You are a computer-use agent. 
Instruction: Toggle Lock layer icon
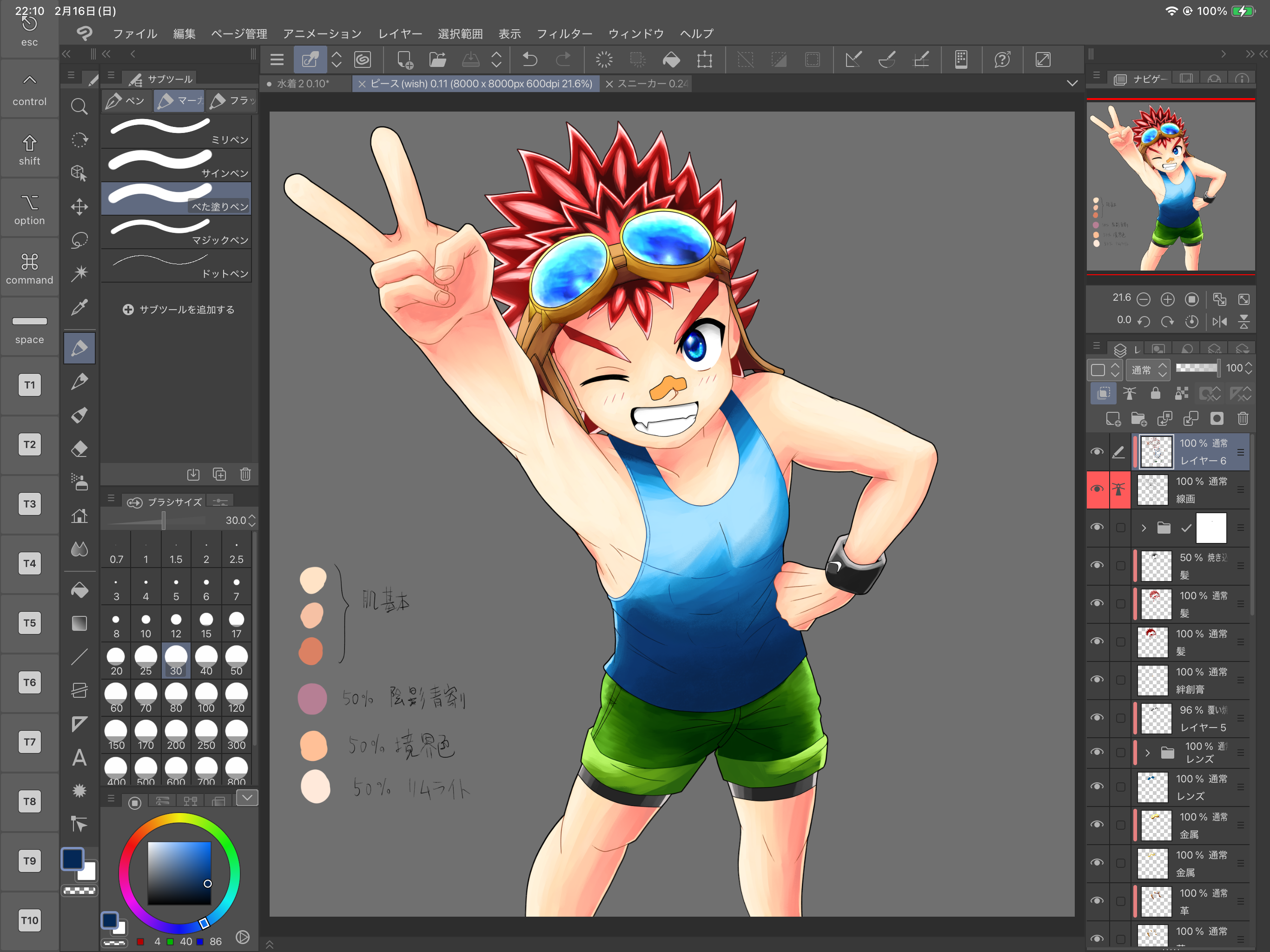click(1155, 393)
